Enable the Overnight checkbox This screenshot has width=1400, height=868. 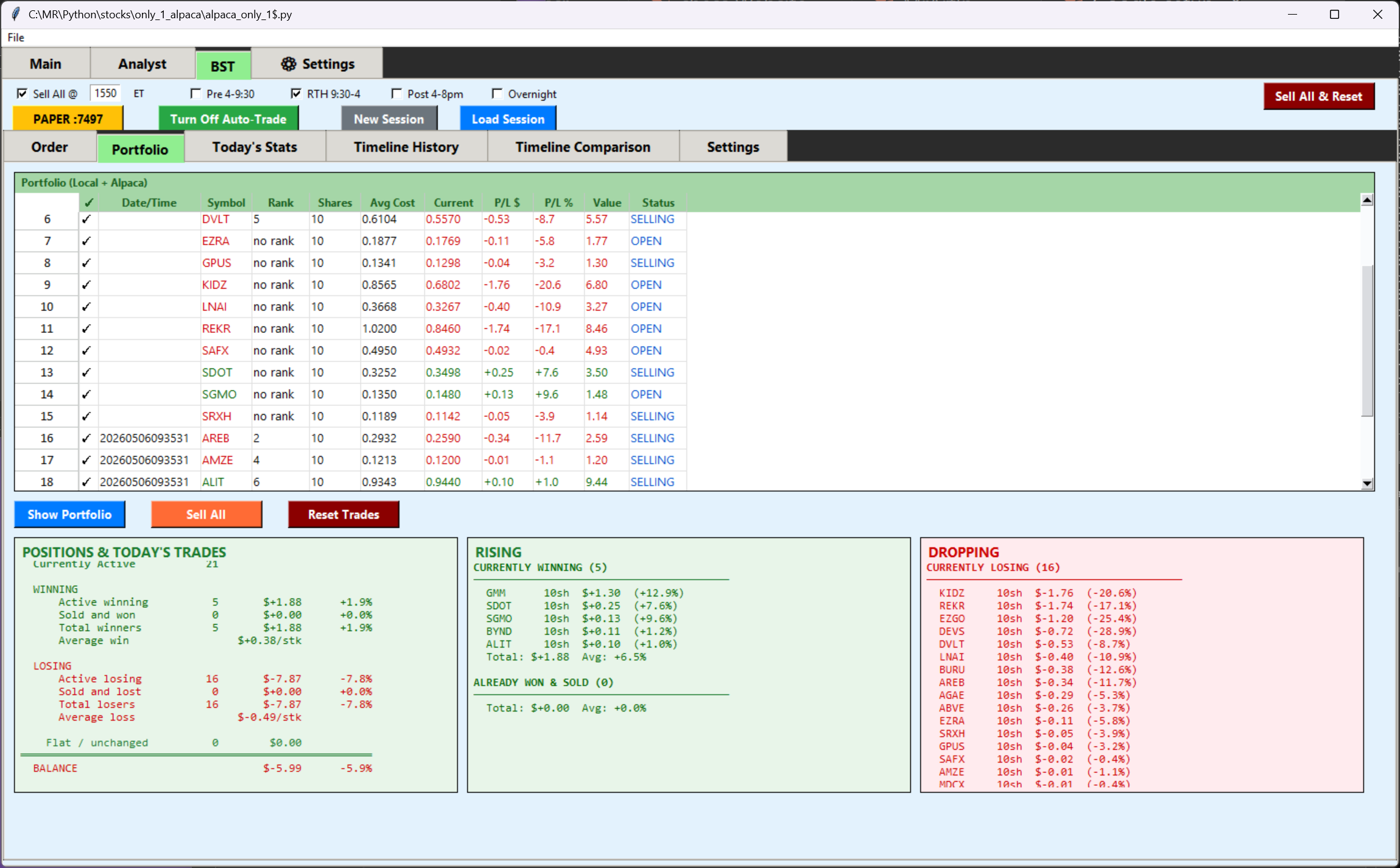[497, 94]
